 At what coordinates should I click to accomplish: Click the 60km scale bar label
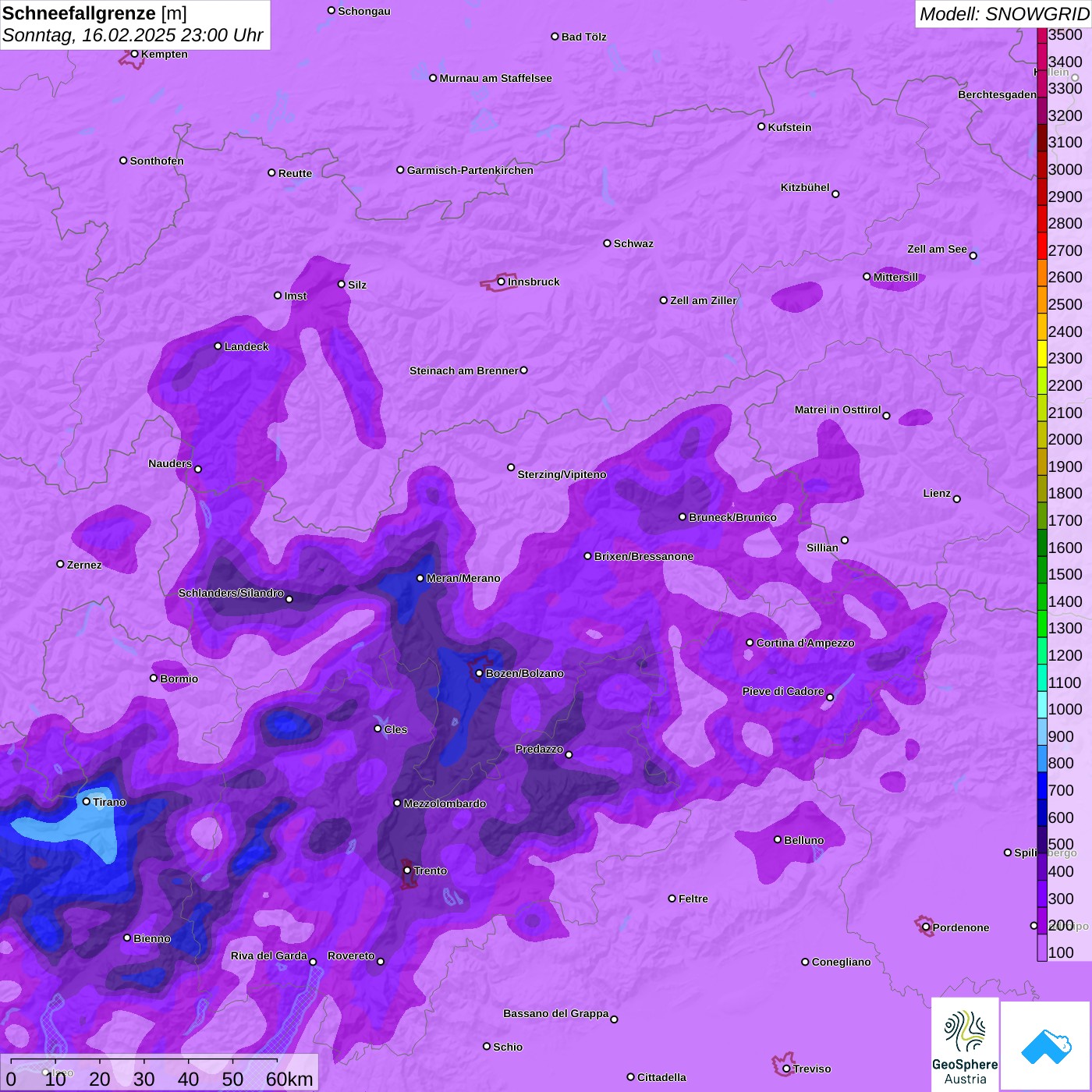pos(289,1079)
